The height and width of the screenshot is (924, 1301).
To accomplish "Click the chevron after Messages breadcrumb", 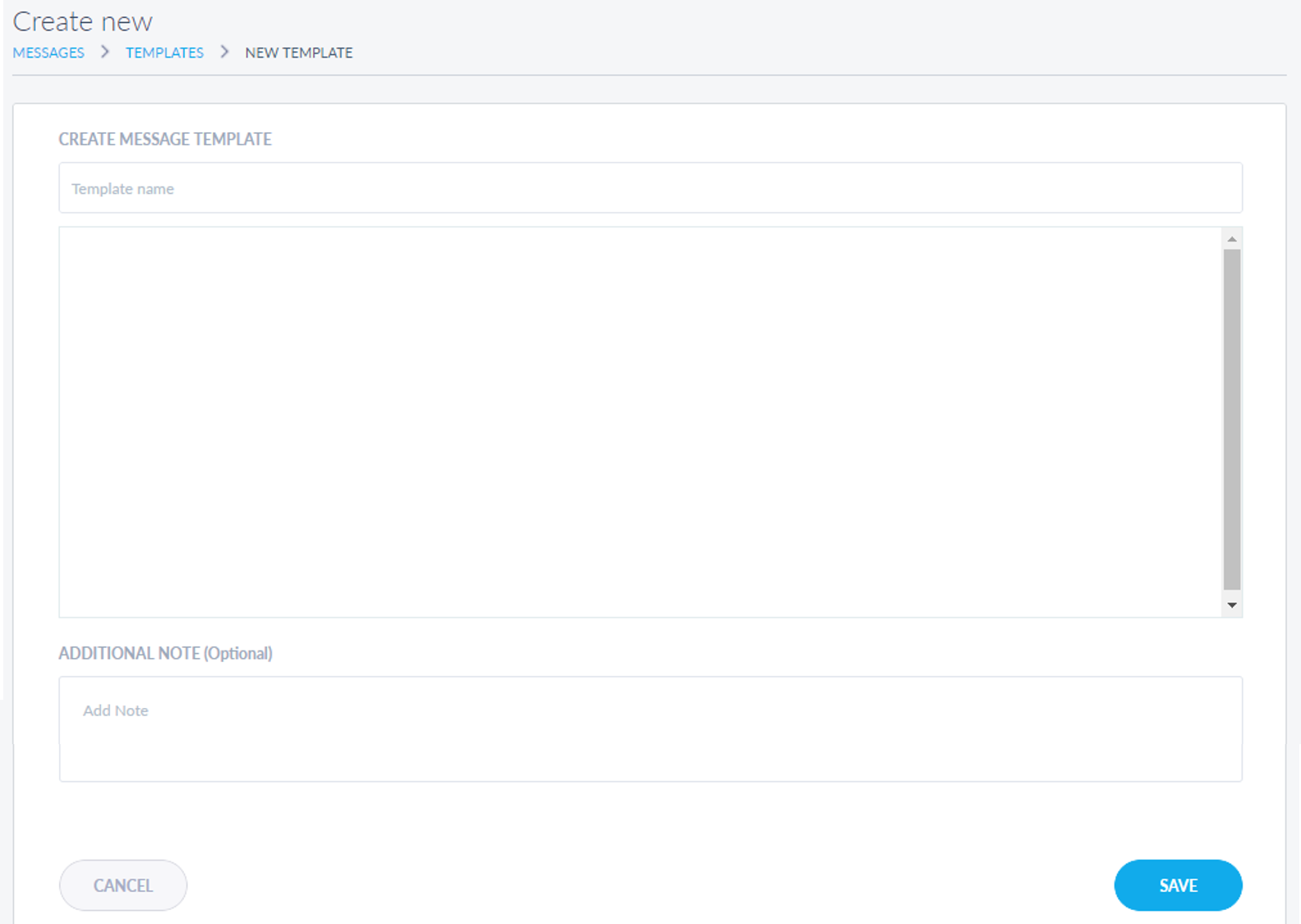I will 105,52.
